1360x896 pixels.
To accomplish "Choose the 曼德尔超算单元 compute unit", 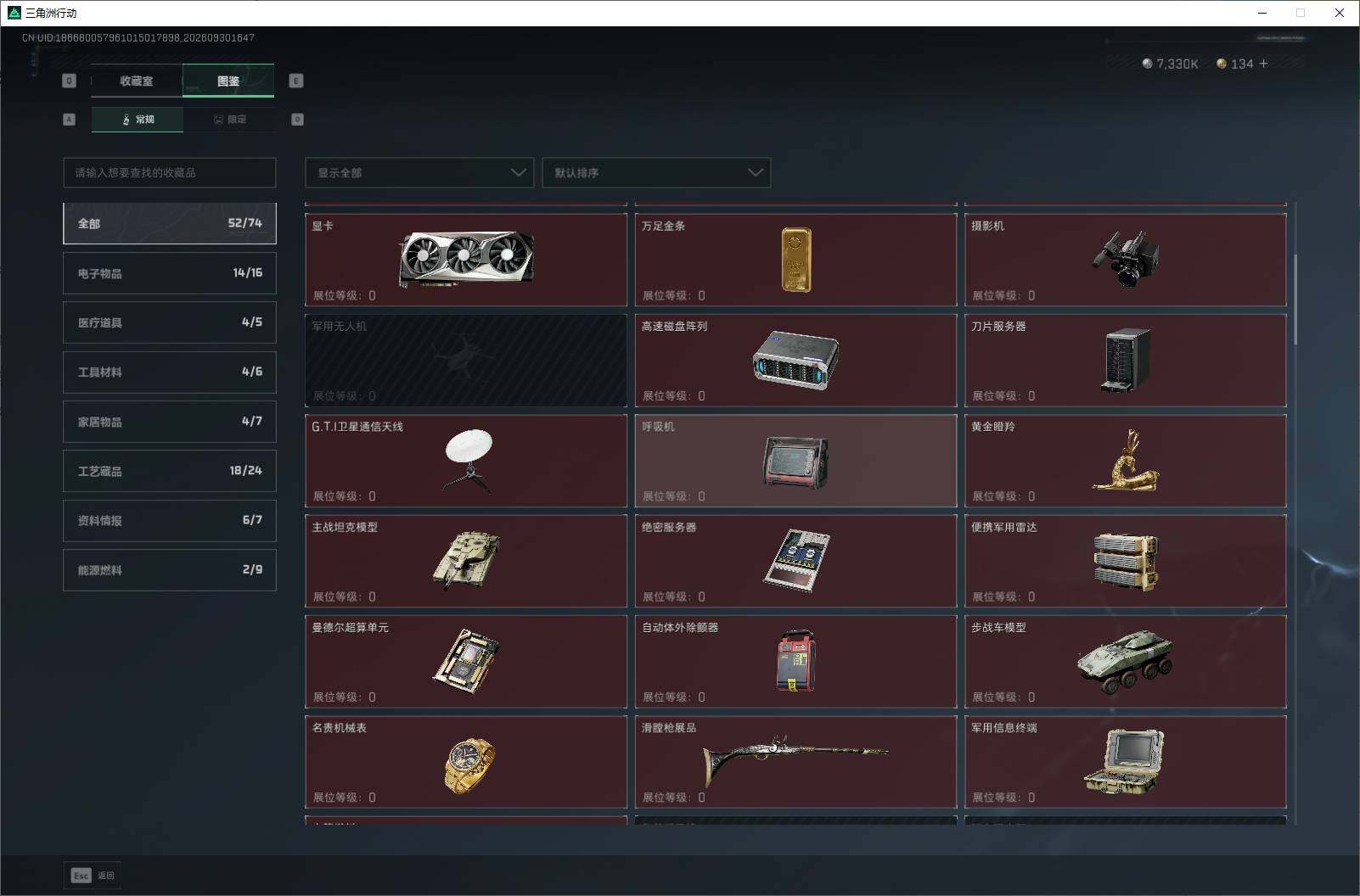I will click(466, 662).
